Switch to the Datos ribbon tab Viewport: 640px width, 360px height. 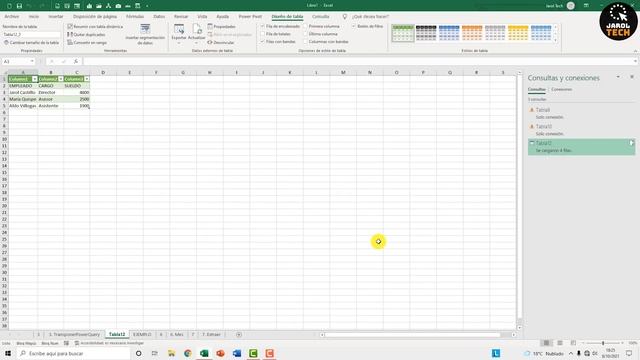point(159,16)
